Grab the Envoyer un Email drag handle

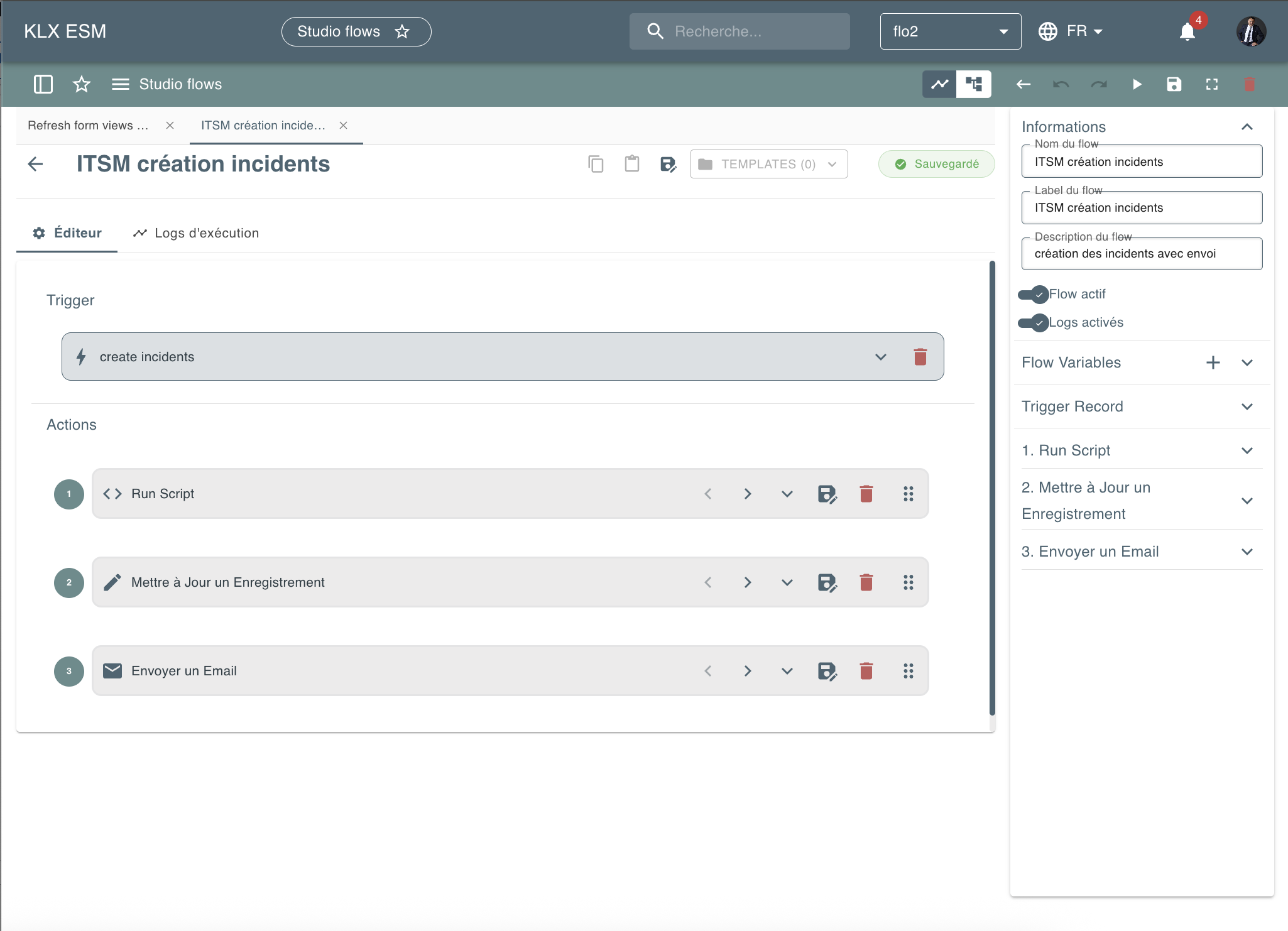coord(909,671)
